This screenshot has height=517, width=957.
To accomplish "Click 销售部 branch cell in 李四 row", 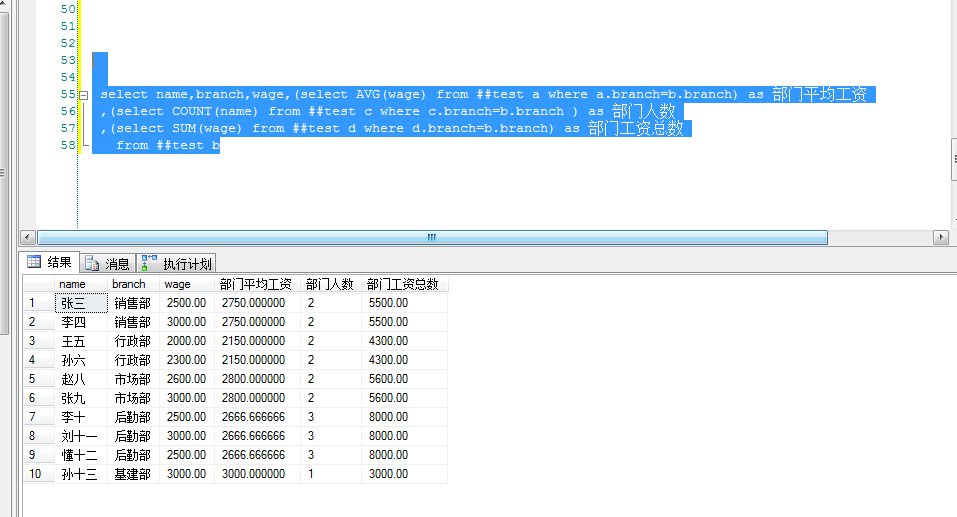I will point(134,322).
